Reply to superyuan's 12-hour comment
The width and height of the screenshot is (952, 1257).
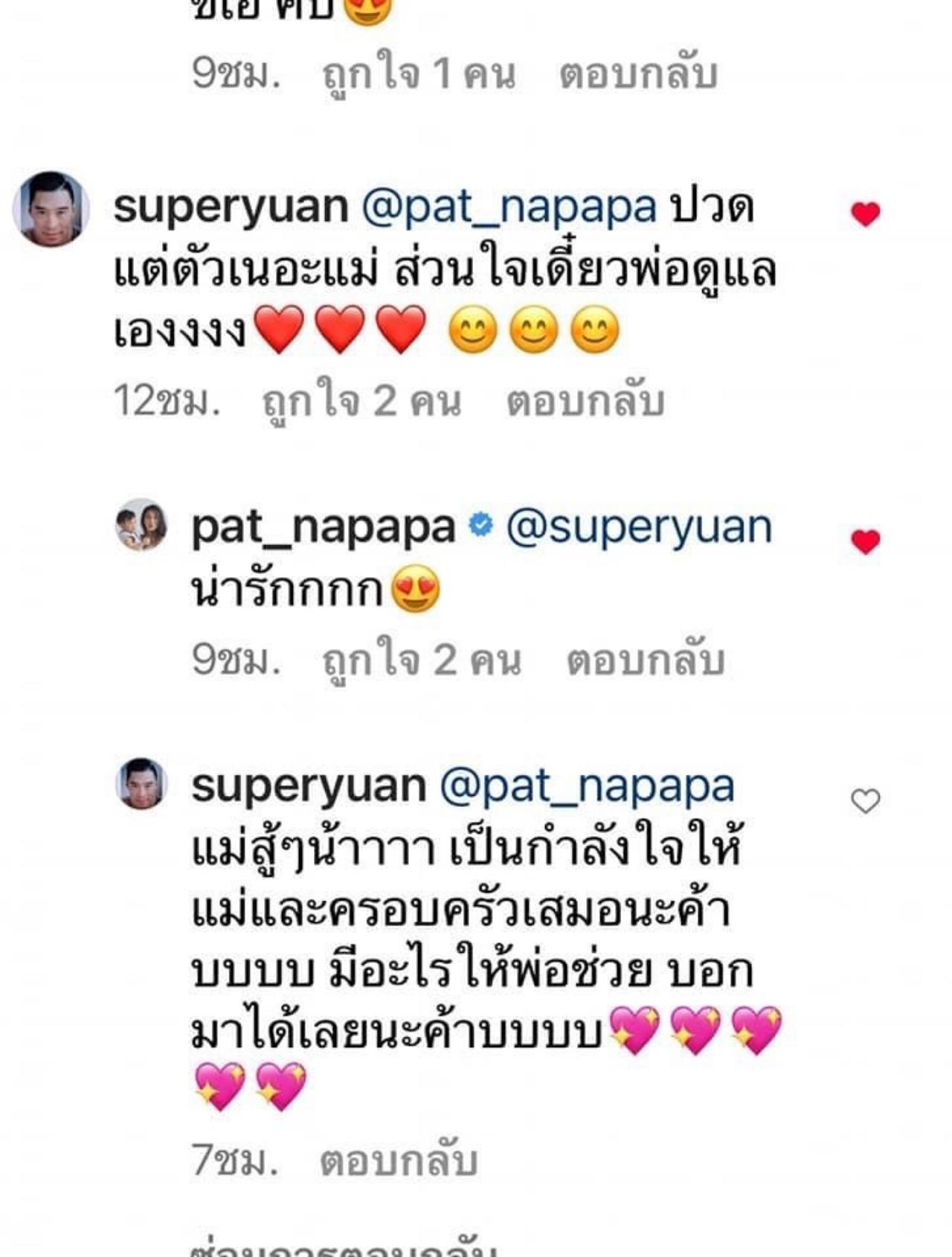585,402
